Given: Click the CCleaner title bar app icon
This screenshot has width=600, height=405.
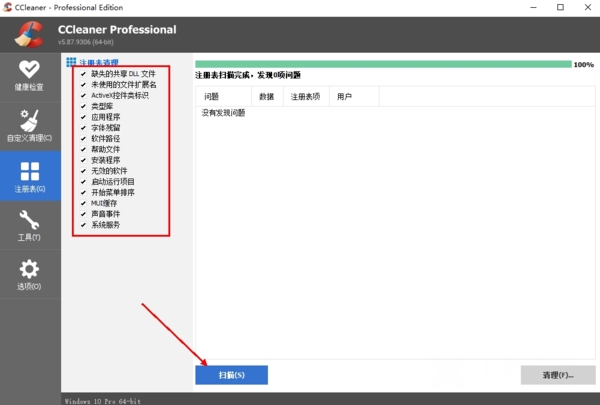Looking at the screenshot, I should 7,7.
